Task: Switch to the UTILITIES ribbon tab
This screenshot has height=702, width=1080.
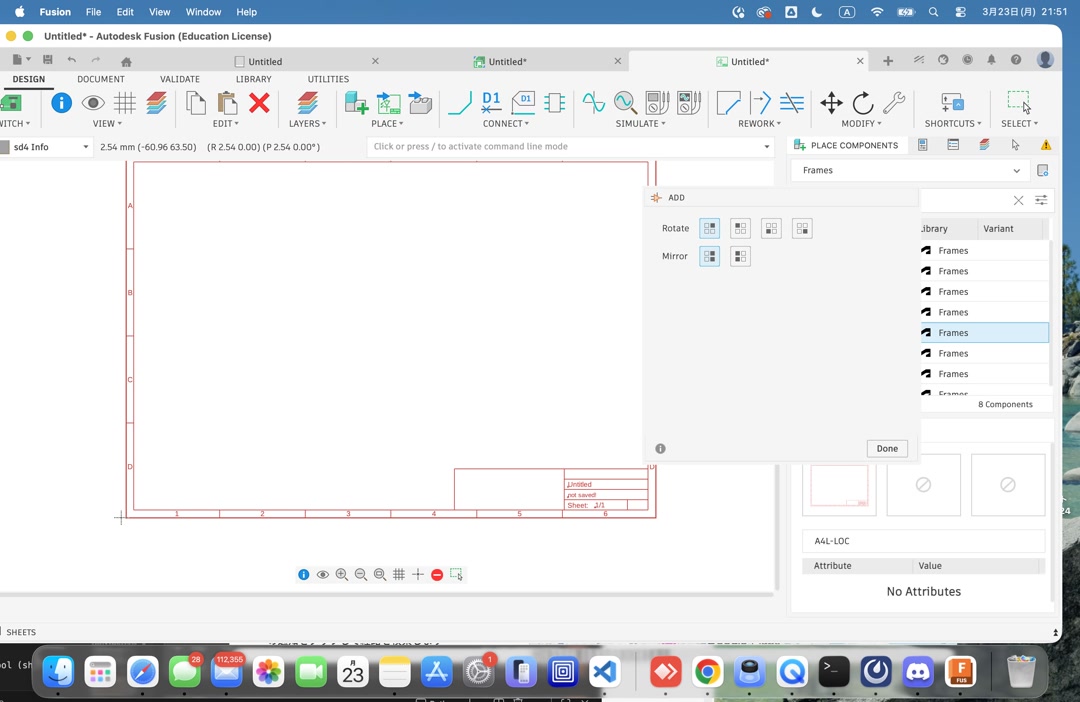Action: click(x=328, y=79)
